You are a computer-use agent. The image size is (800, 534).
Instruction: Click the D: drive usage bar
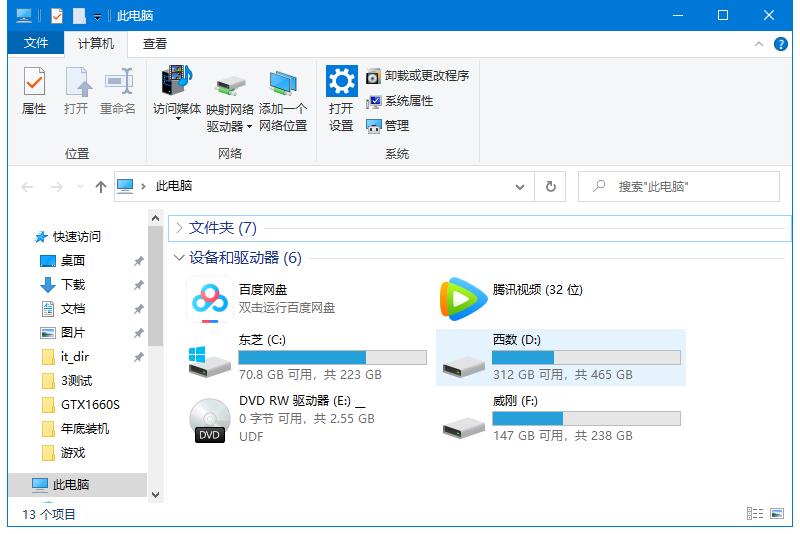tap(586, 357)
